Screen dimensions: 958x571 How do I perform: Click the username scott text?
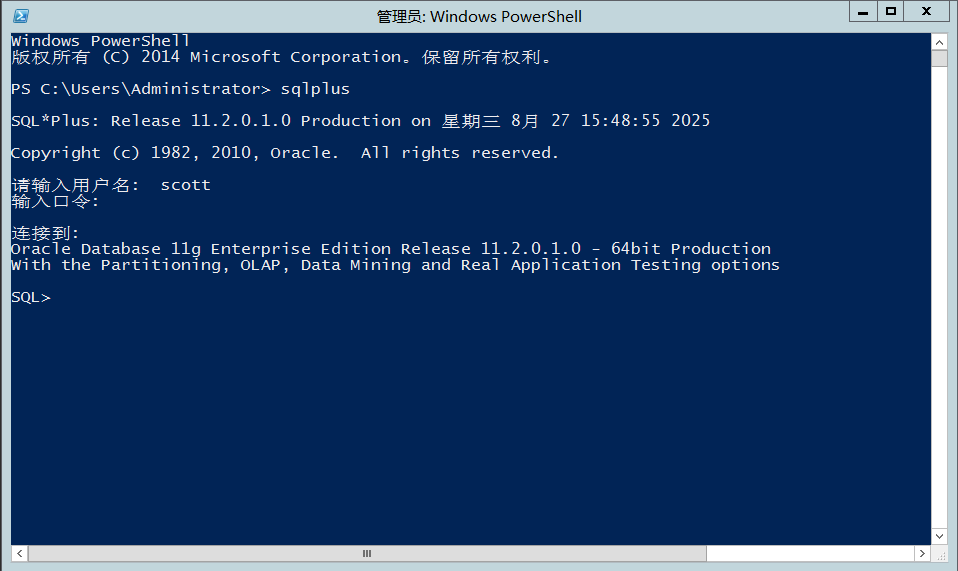click(x=186, y=185)
